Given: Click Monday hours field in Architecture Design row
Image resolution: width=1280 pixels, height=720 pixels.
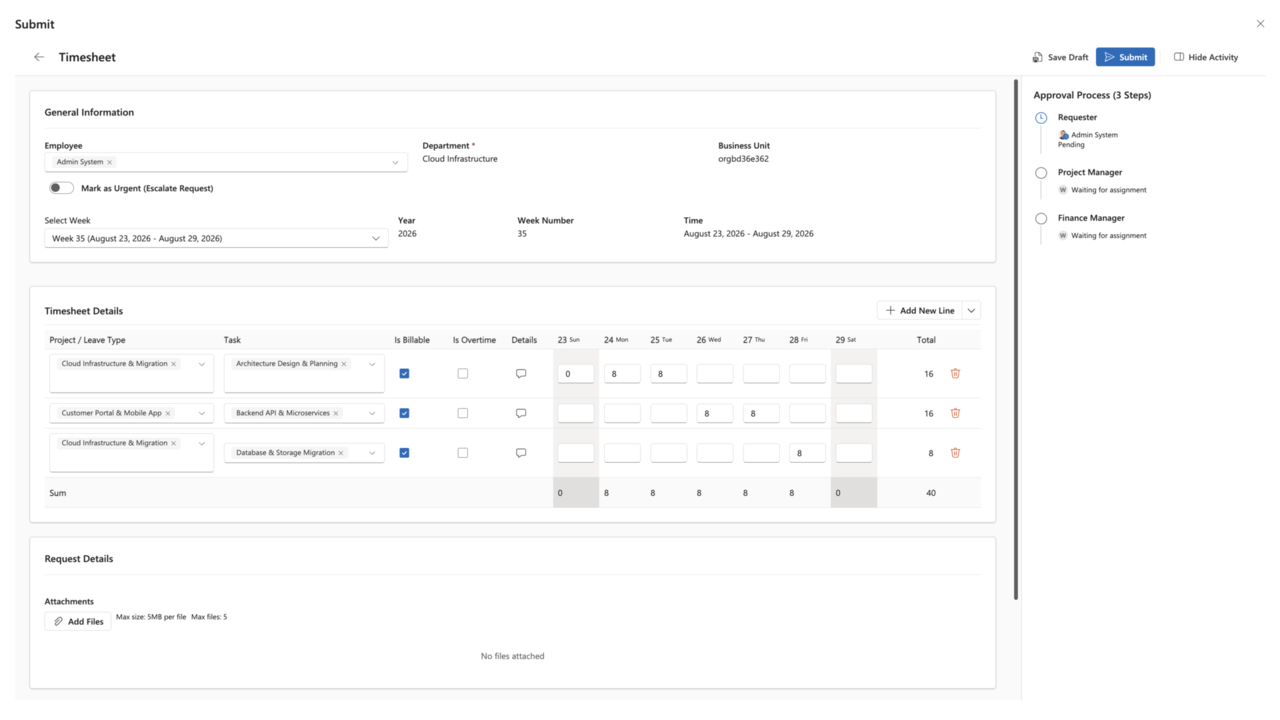Looking at the screenshot, I should click(622, 374).
